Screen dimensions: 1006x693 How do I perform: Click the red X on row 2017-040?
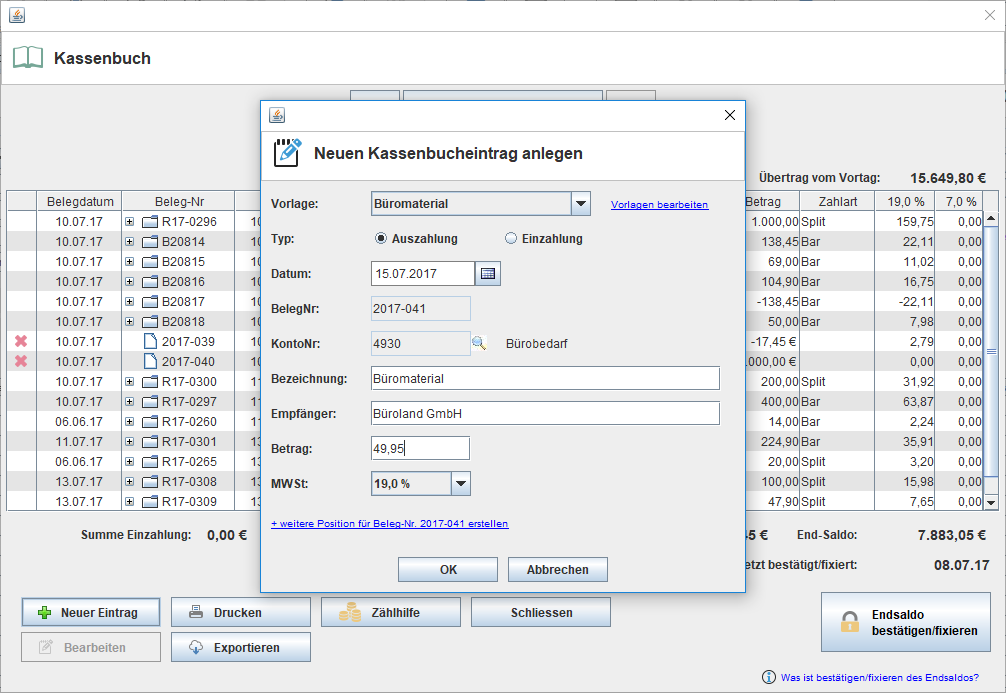[x=21, y=361]
